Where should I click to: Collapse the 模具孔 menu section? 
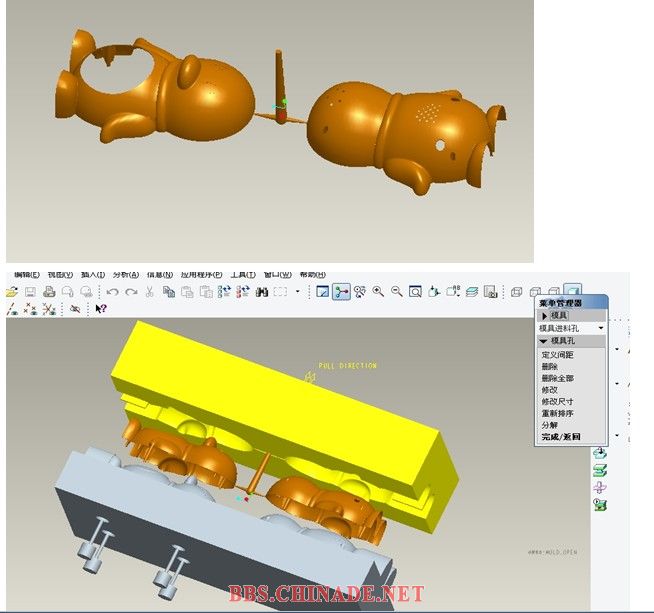pyautogui.click(x=544, y=341)
